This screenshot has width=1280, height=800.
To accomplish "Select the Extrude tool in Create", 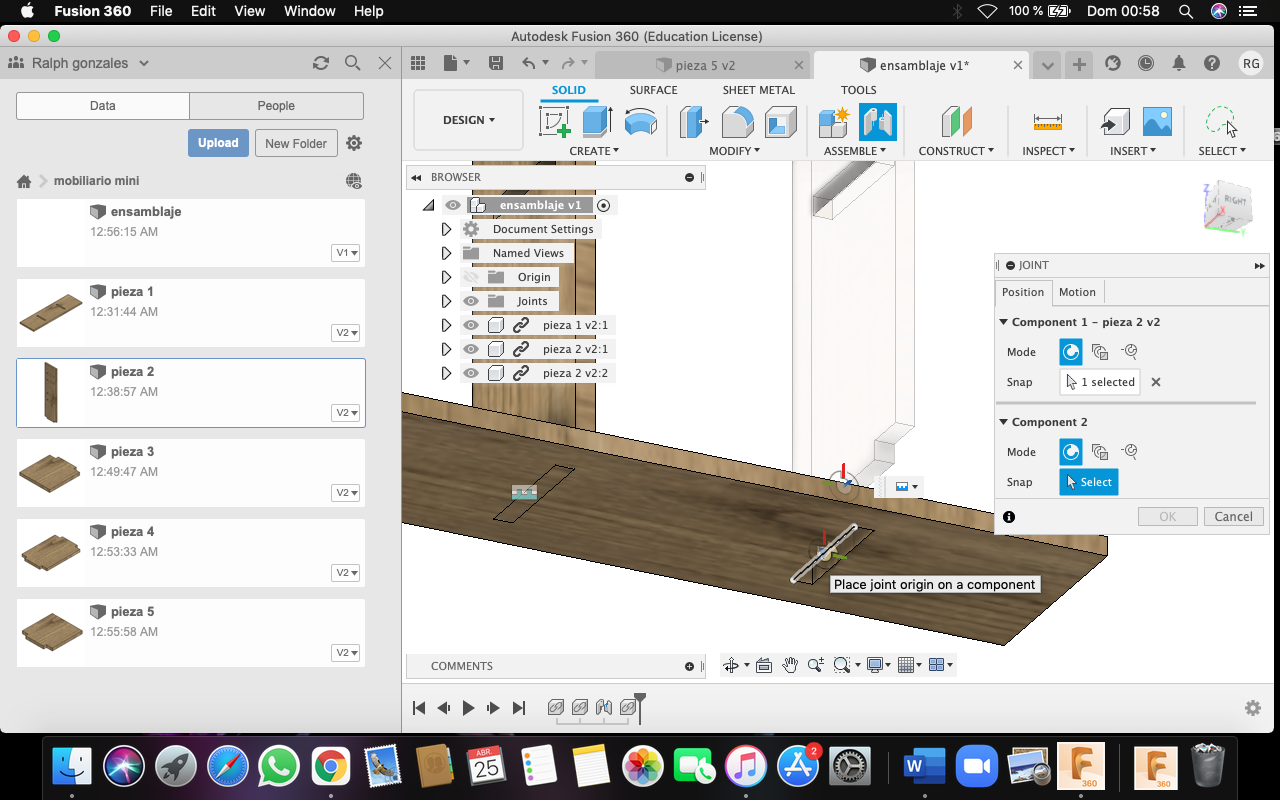I will [x=597, y=122].
